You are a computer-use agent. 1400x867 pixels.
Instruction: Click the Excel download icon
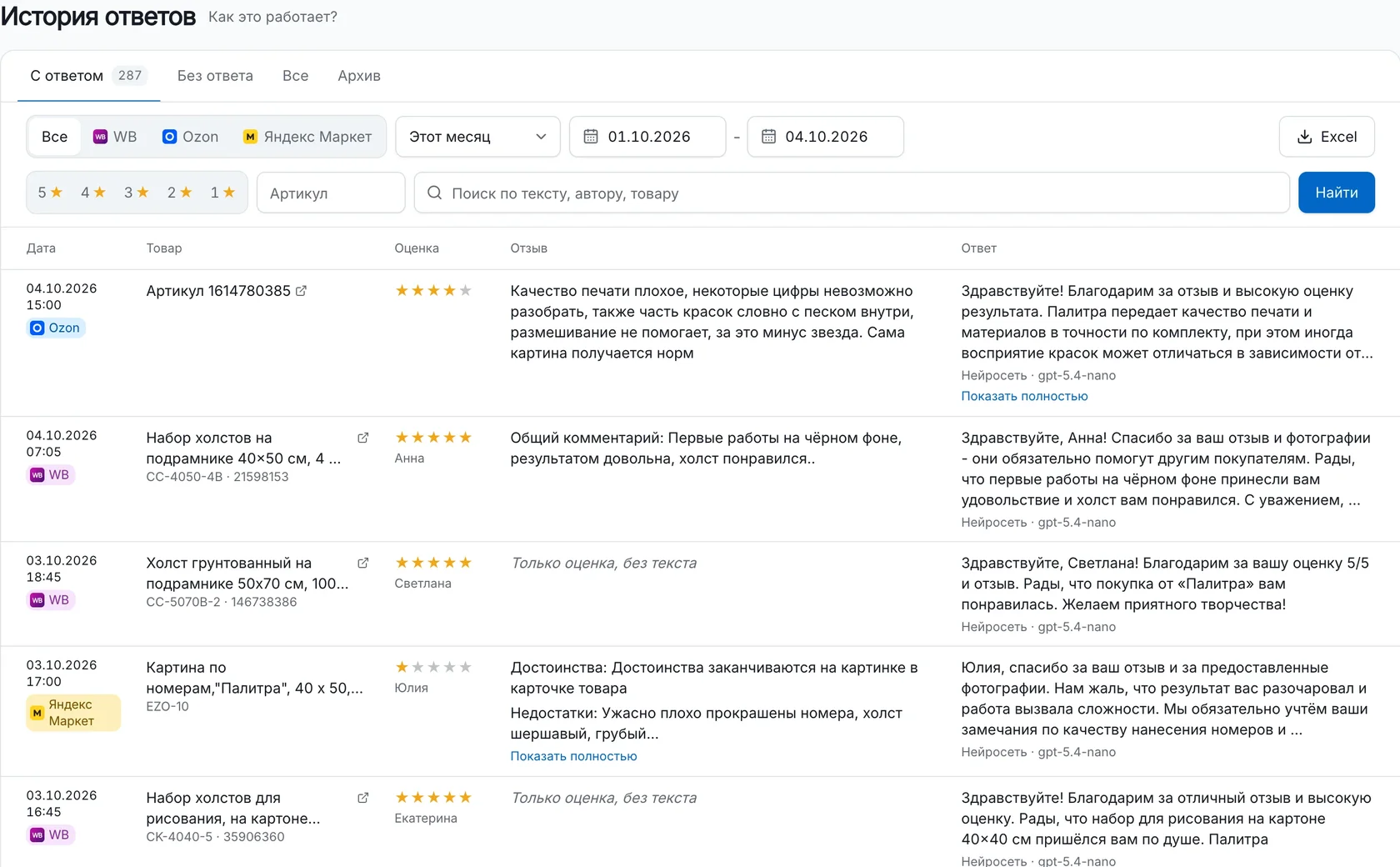(x=1304, y=137)
